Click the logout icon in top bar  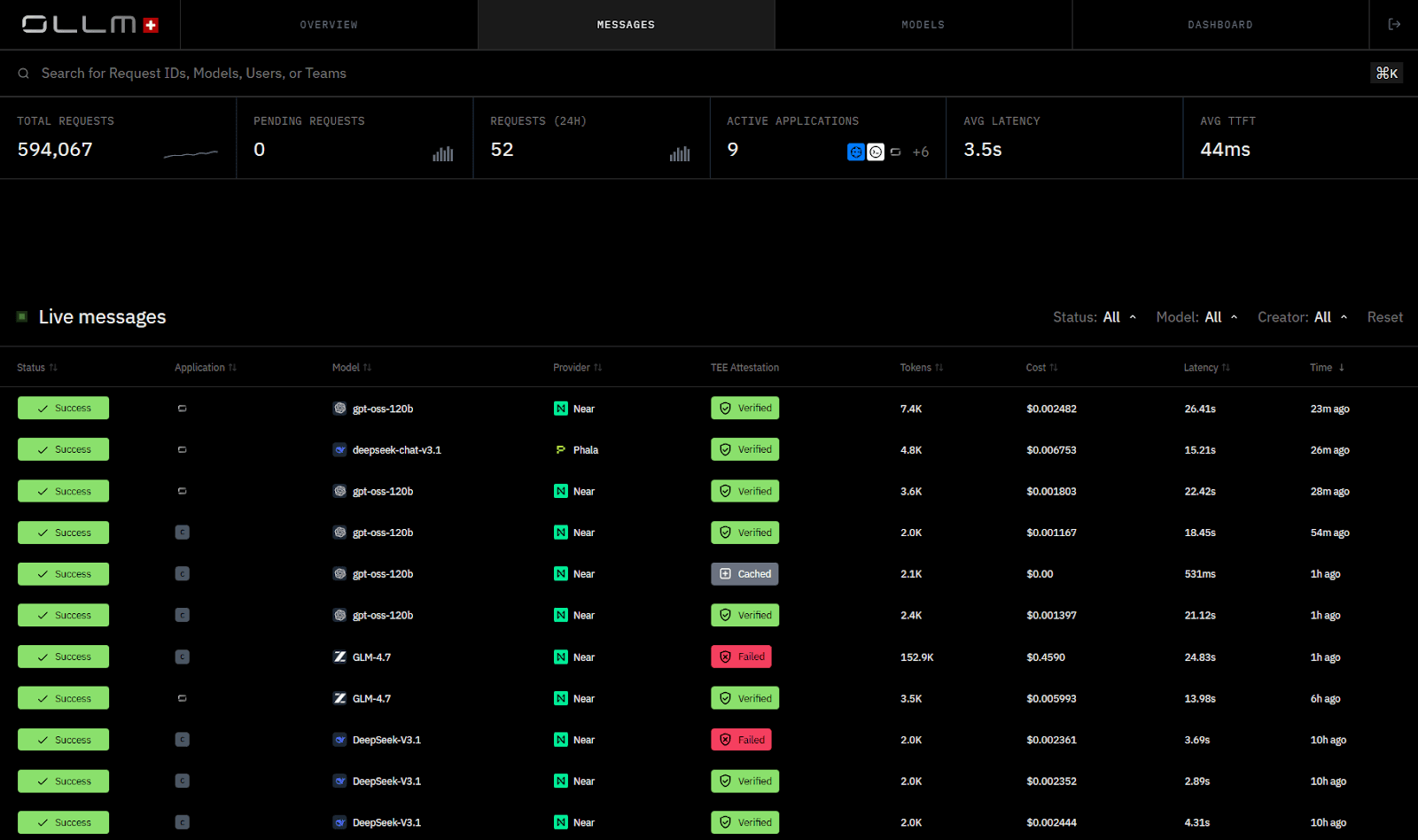pyautogui.click(x=1394, y=25)
